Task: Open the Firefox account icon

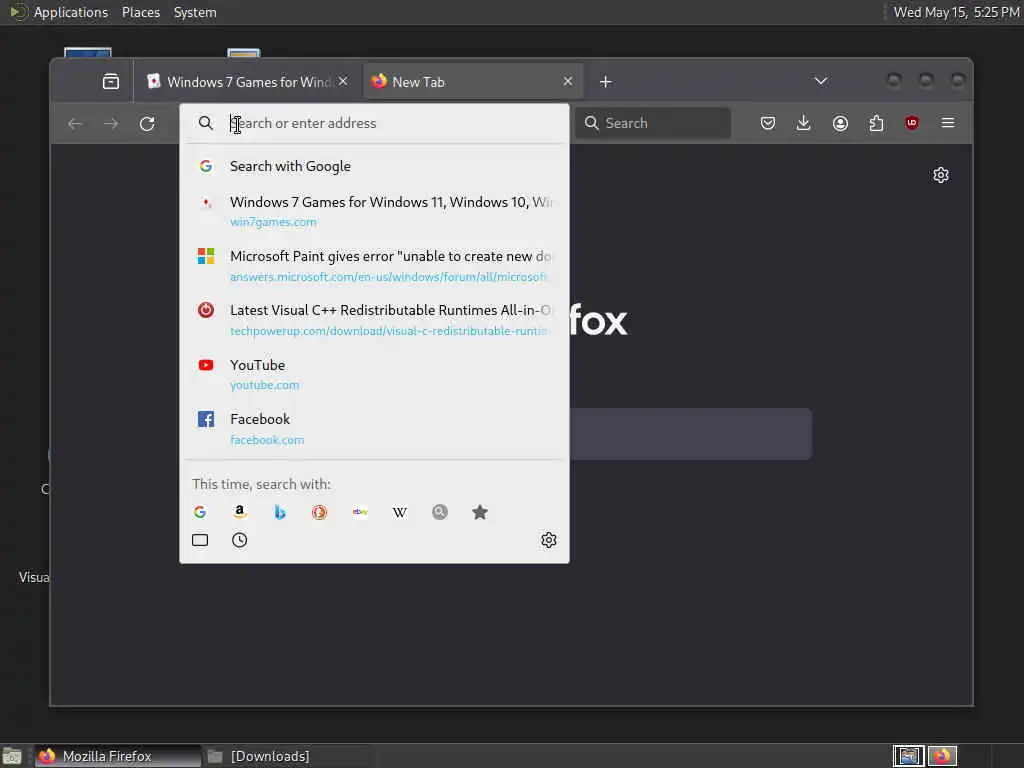Action: point(840,123)
